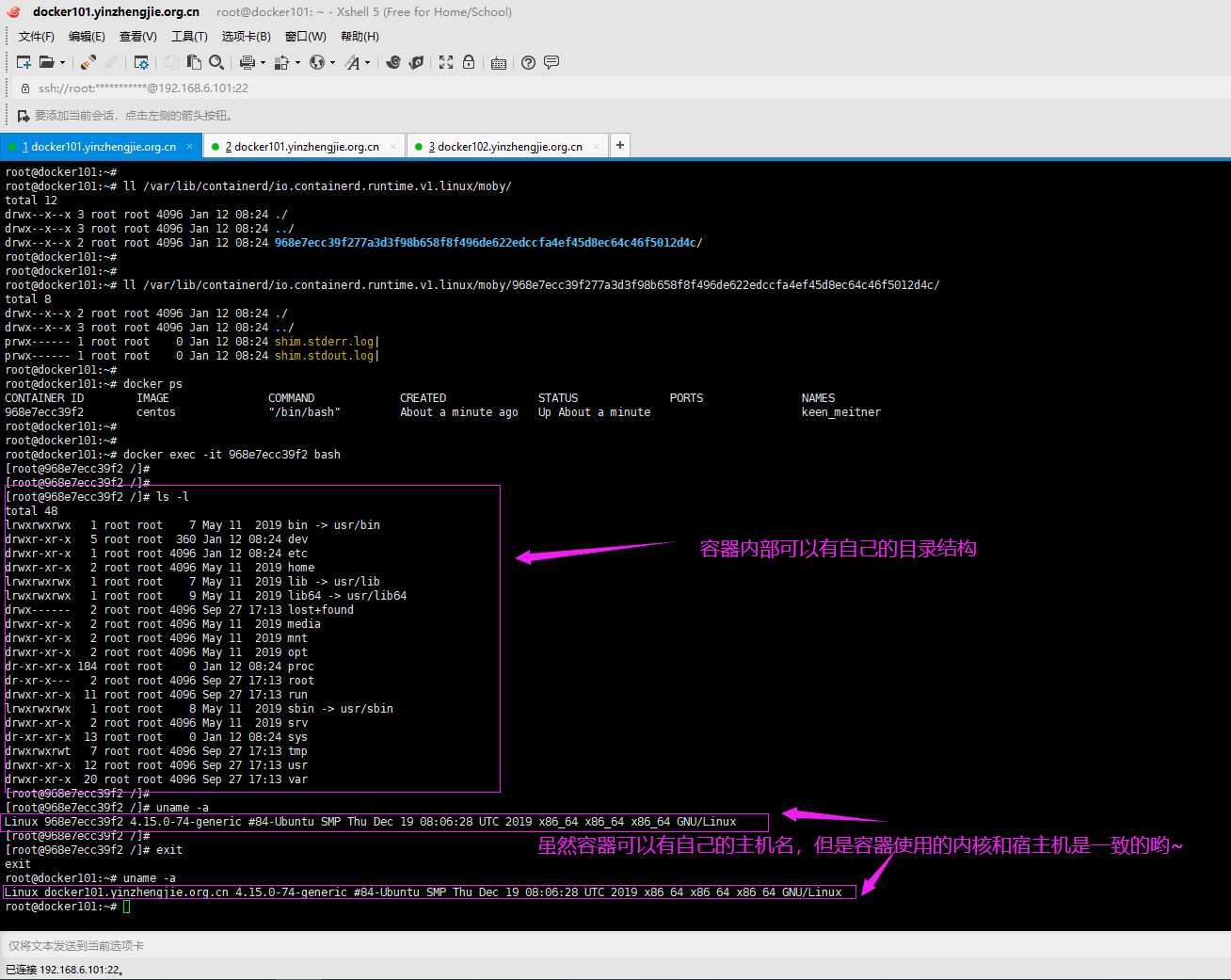Click the add-current-session arrow icon
This screenshot has height=980, width=1231.
(24, 116)
